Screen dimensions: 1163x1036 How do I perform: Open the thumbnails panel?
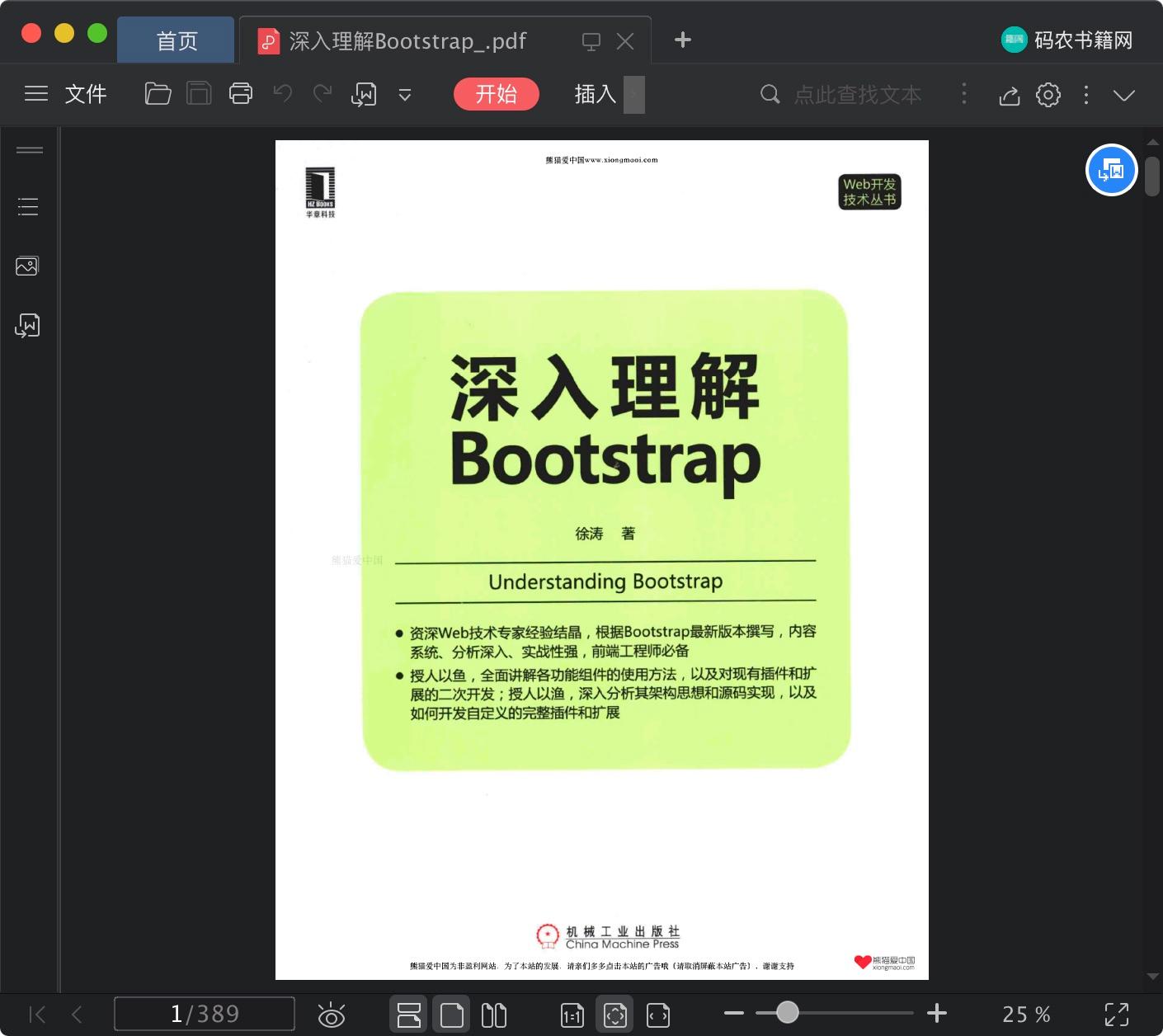[x=27, y=266]
